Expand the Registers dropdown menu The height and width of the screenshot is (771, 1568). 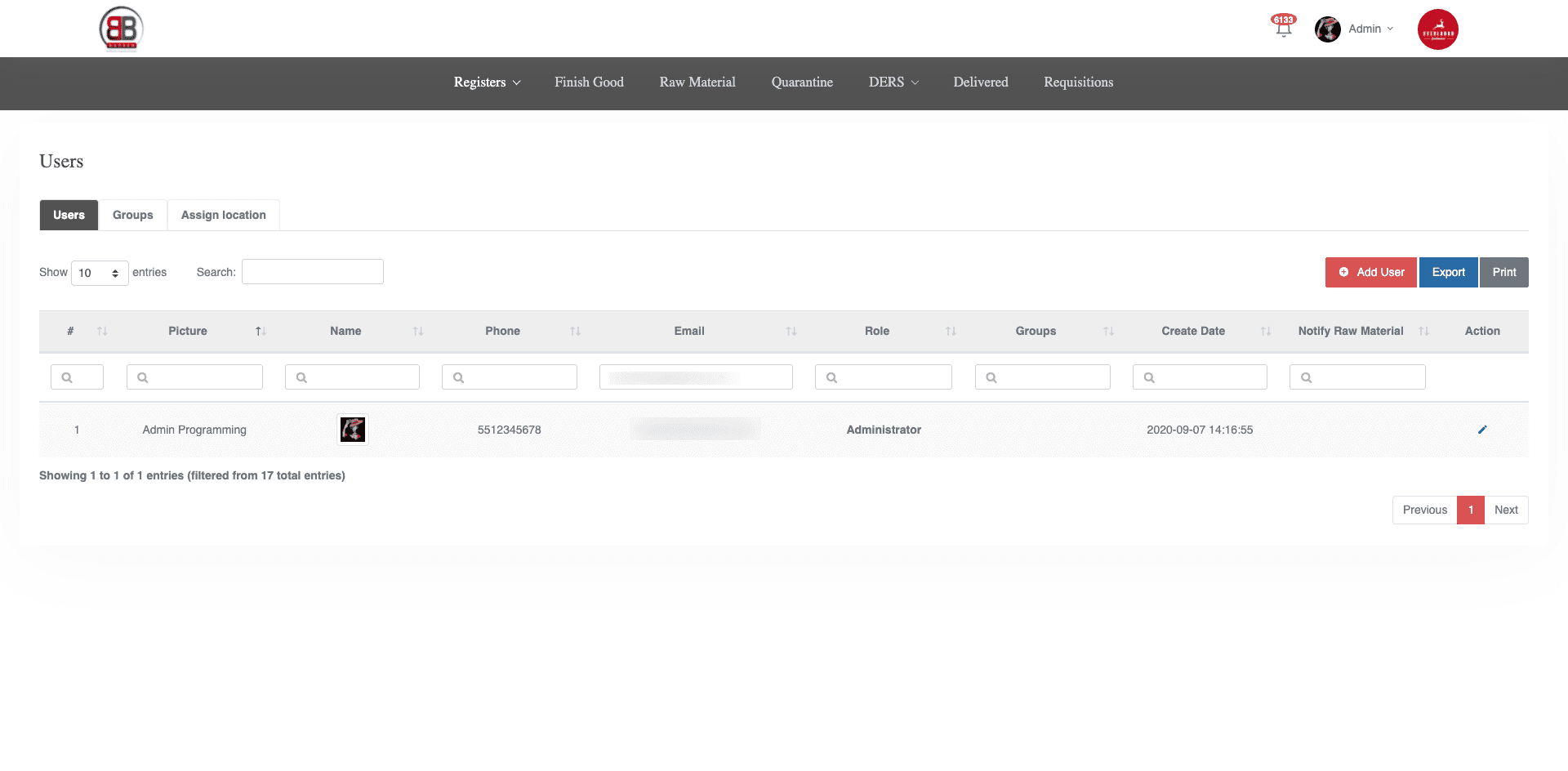click(487, 82)
